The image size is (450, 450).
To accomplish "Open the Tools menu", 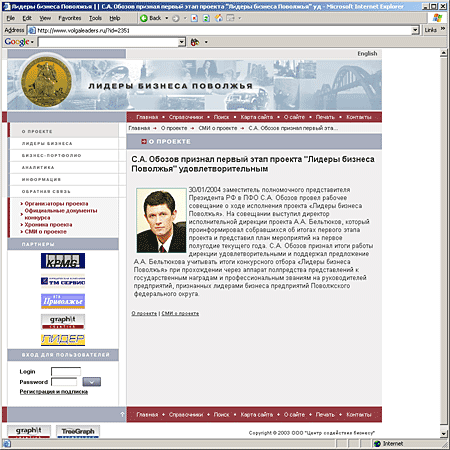I will pyautogui.click(x=95, y=18).
